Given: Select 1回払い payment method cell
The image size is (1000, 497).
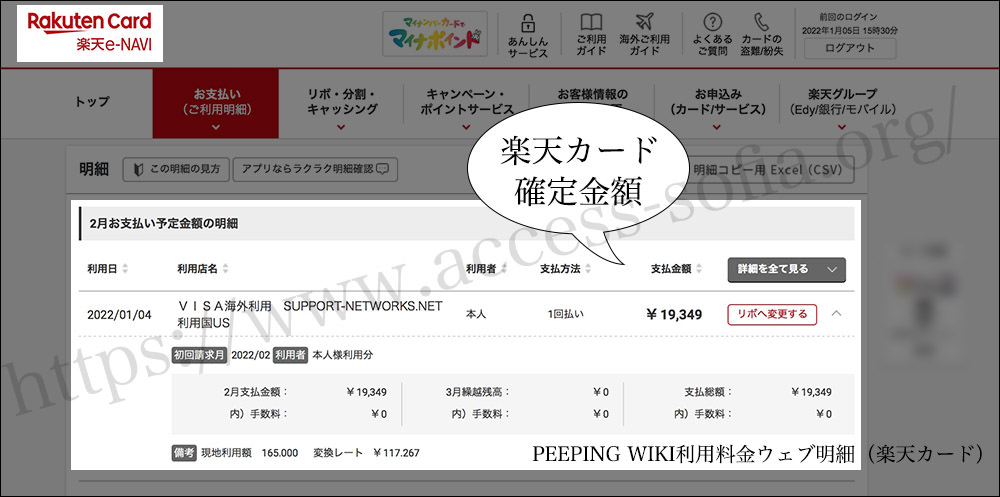Looking at the screenshot, I should tap(565, 315).
